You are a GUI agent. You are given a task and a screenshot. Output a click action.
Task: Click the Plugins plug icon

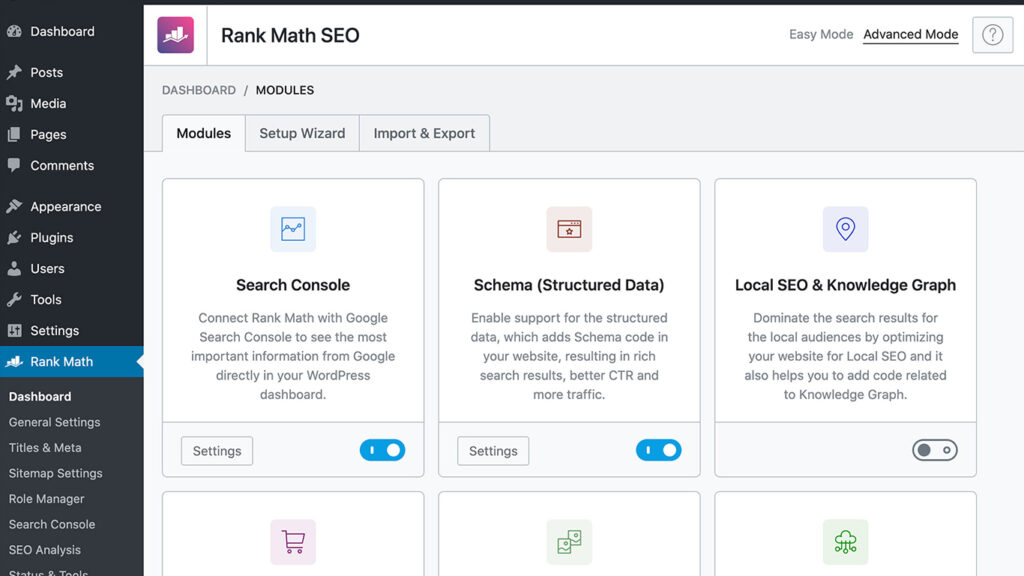(x=14, y=238)
